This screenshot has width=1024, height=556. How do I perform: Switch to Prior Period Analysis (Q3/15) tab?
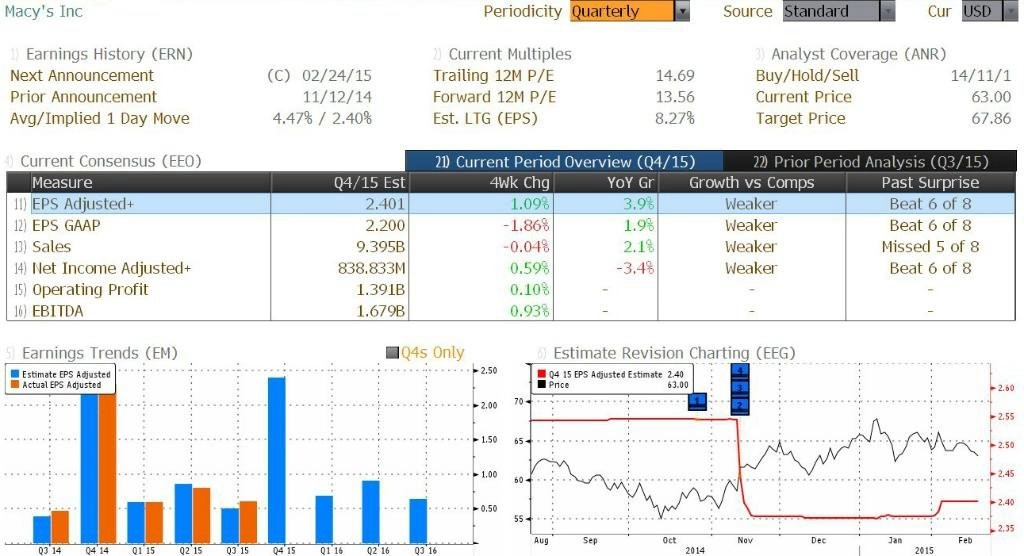pos(870,161)
